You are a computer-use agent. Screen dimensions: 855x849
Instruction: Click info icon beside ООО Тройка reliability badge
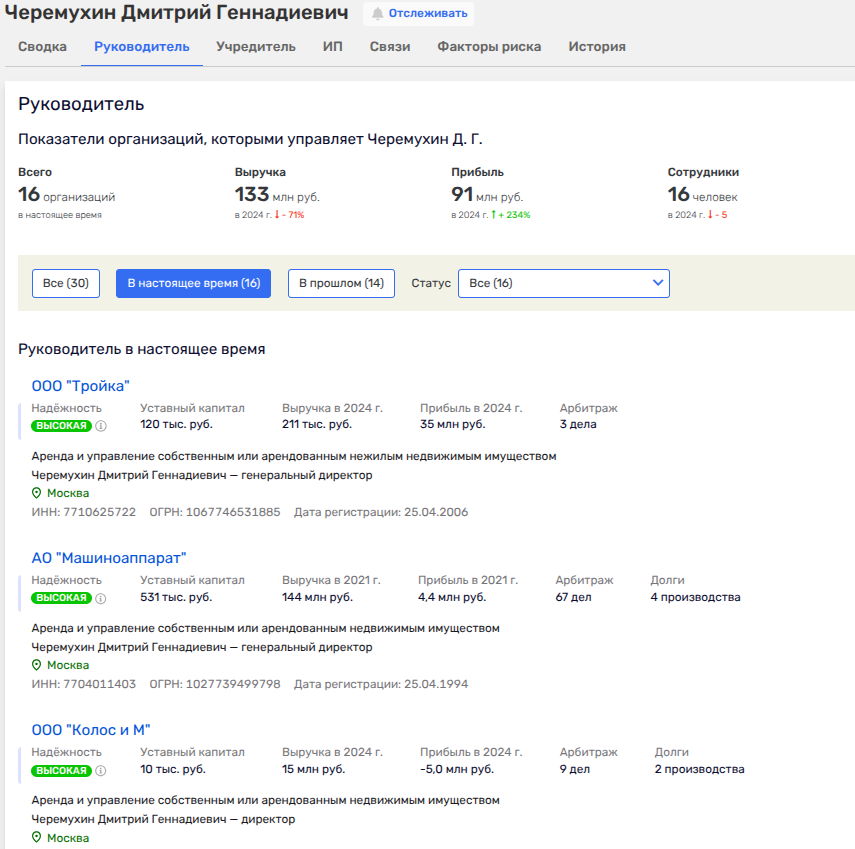pos(101,425)
